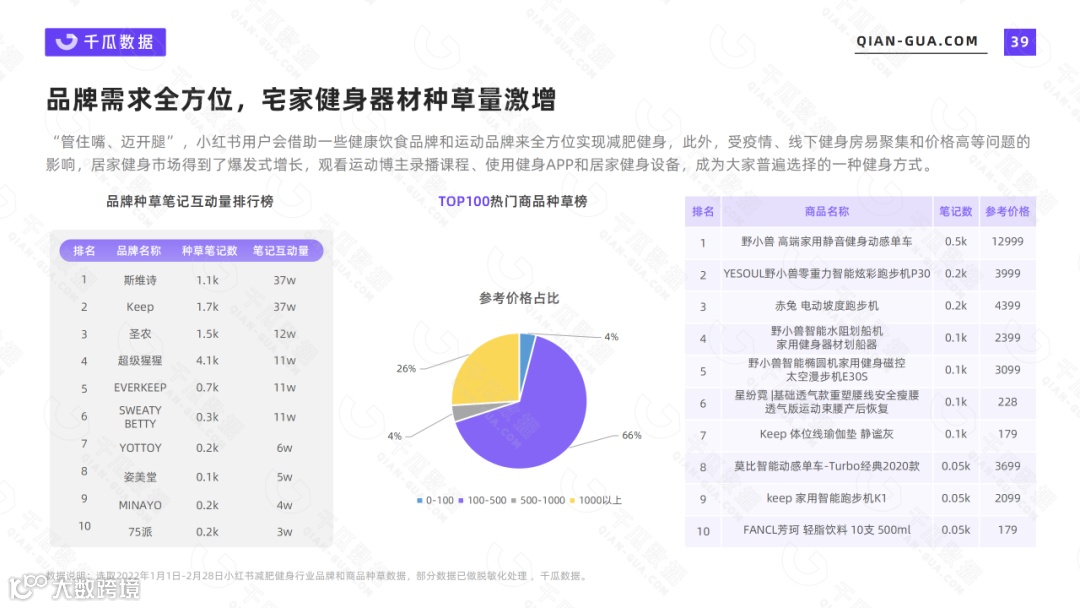Viewport: 1080px width, 608px height.
Task: Click the 12999 price cell
Action: coord(1007,242)
